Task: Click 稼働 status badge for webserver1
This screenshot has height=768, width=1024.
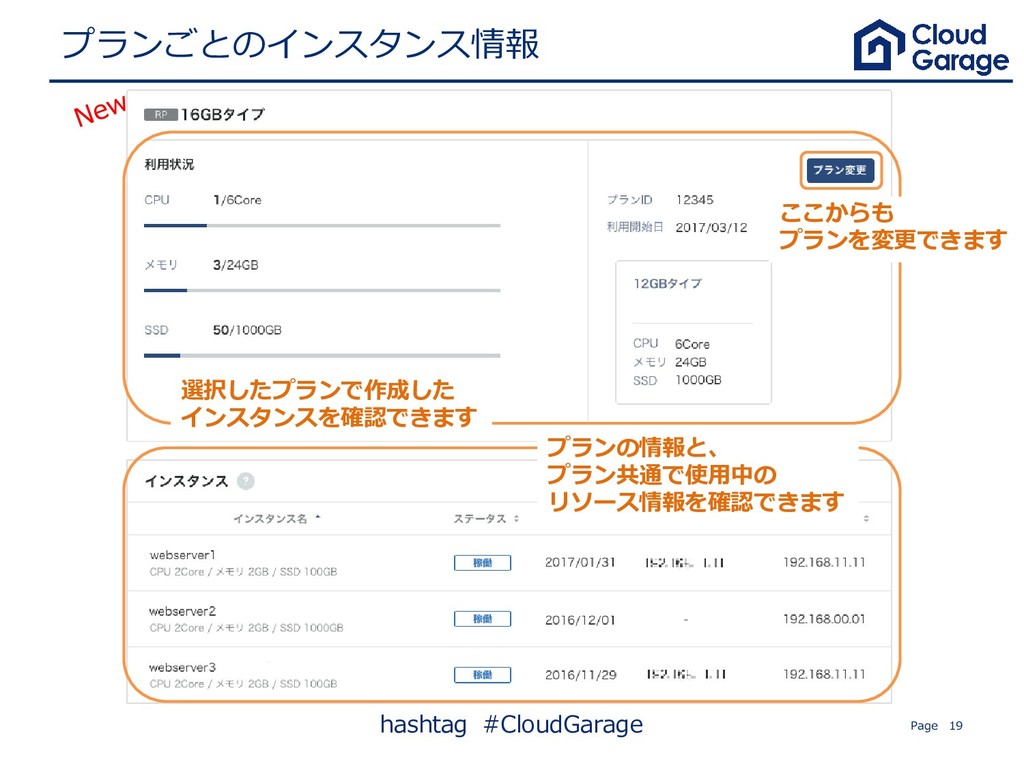Action: 483,563
